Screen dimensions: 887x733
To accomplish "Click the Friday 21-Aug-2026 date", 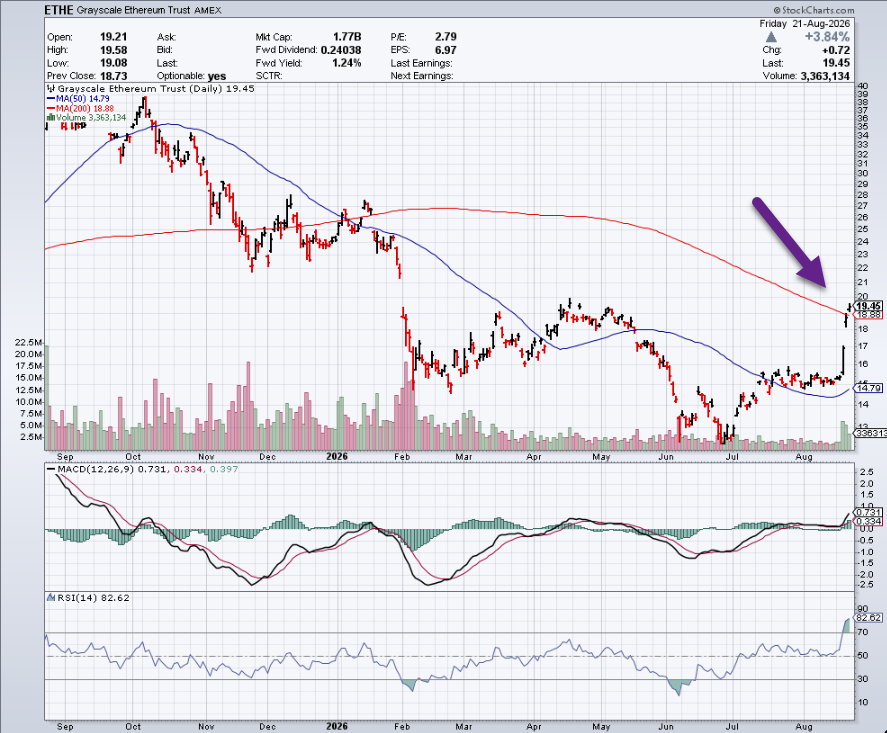I will (804, 24).
